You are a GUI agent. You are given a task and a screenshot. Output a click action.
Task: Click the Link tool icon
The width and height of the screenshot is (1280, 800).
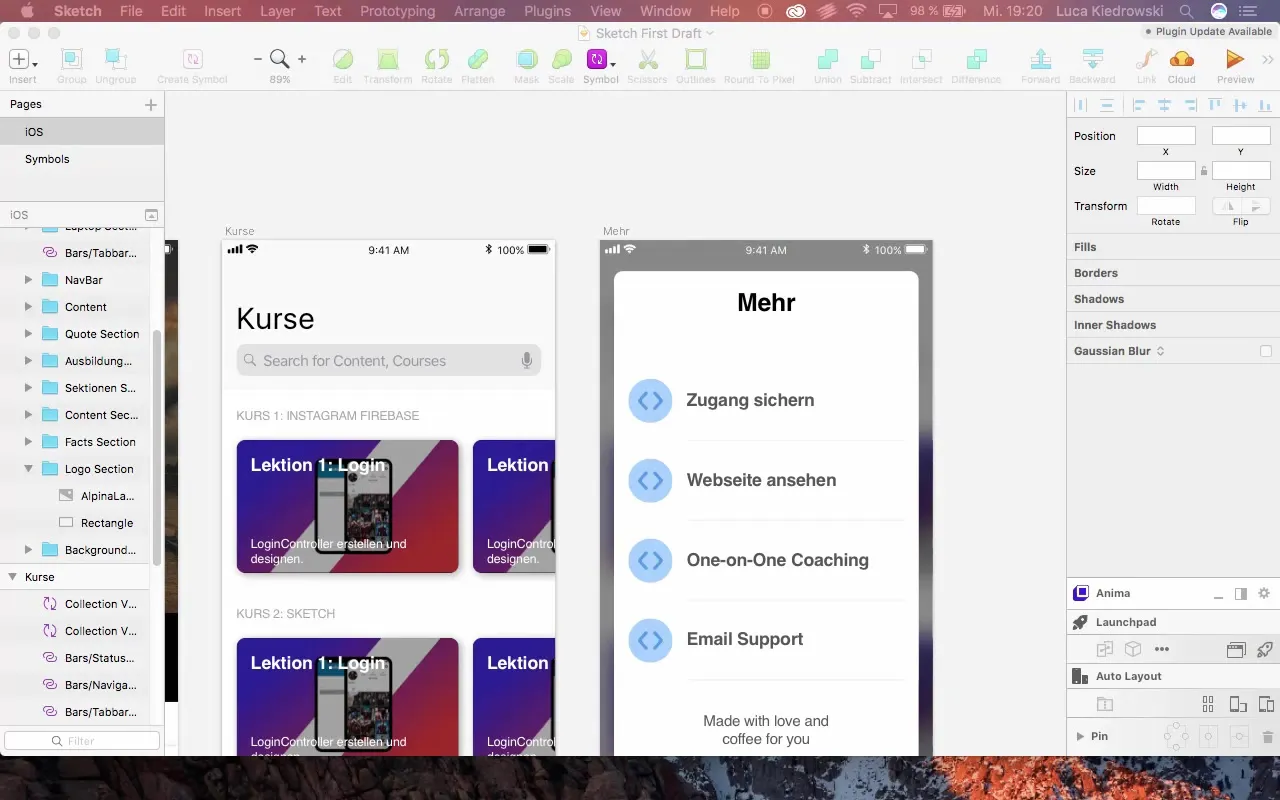[x=1147, y=60]
